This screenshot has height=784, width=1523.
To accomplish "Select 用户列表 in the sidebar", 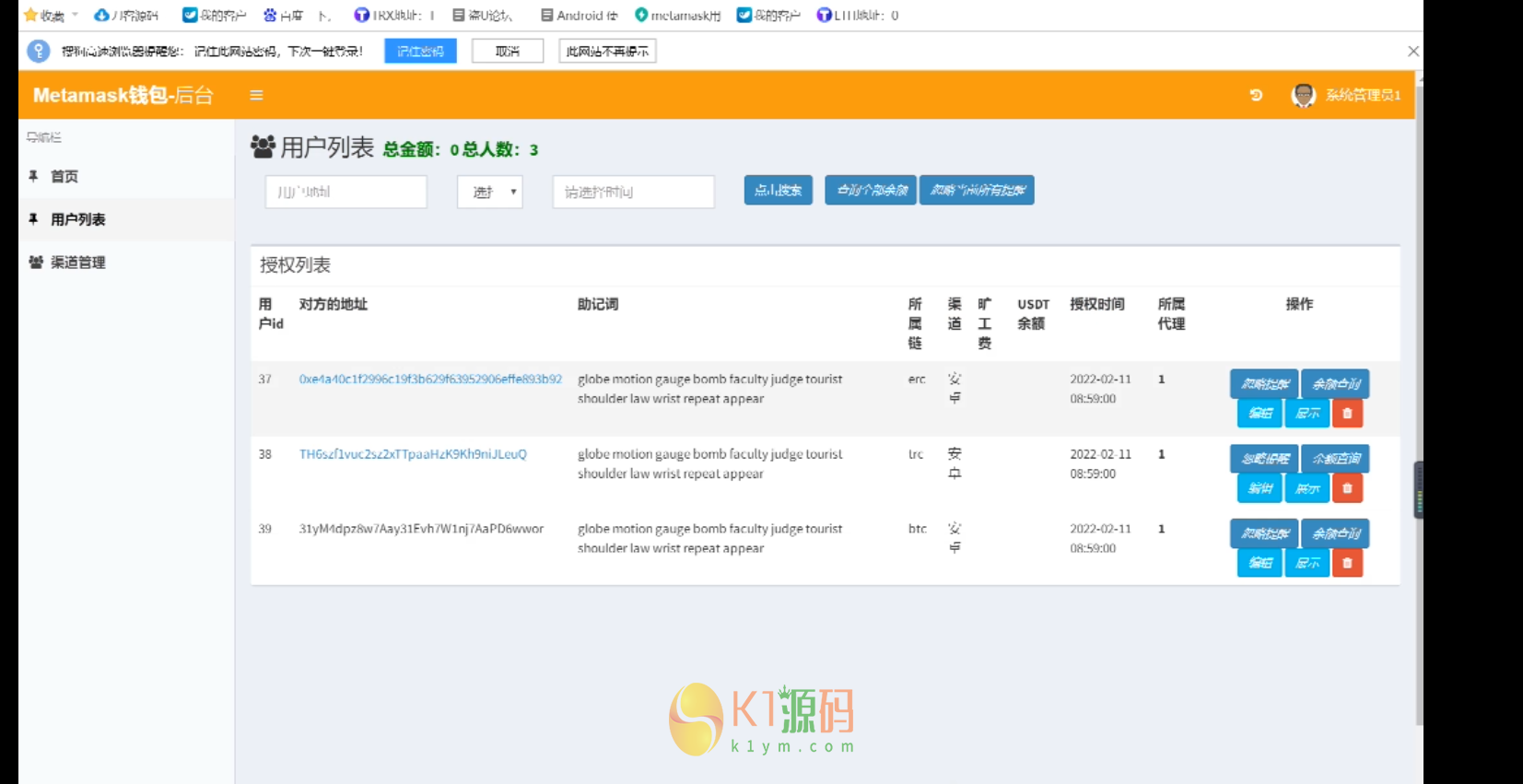I will point(77,219).
